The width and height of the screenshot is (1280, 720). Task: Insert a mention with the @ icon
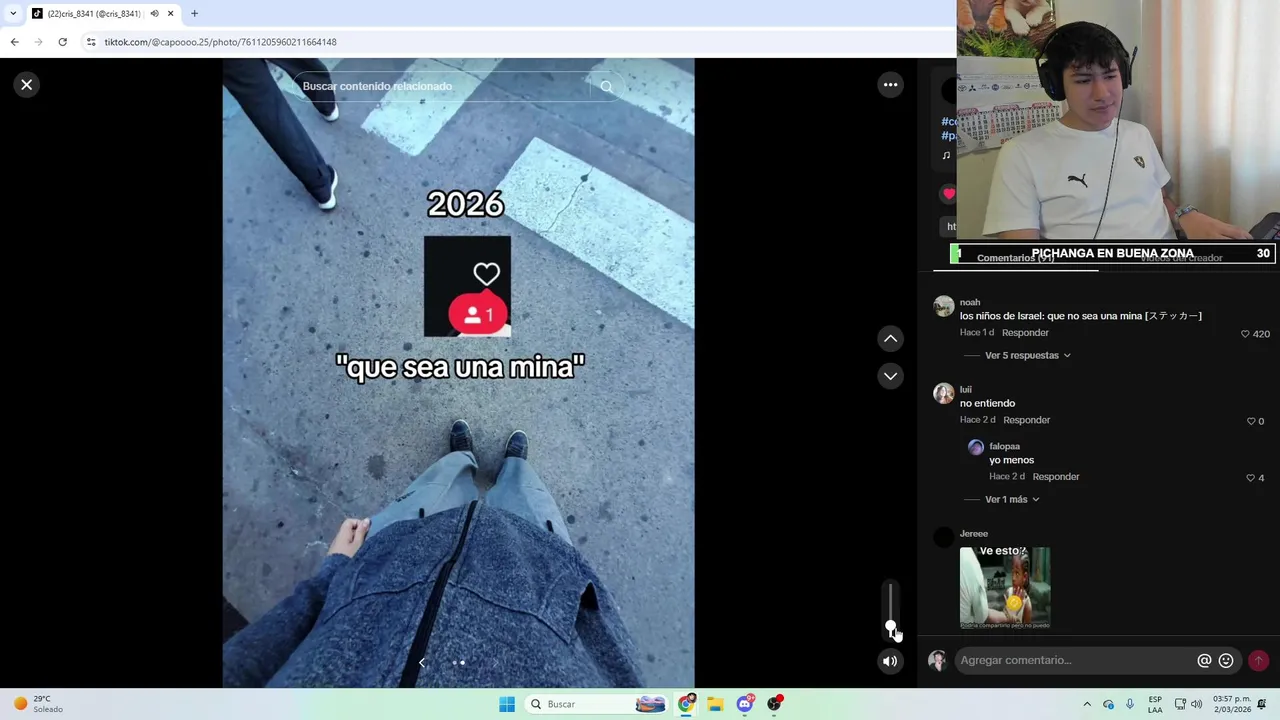1204,660
